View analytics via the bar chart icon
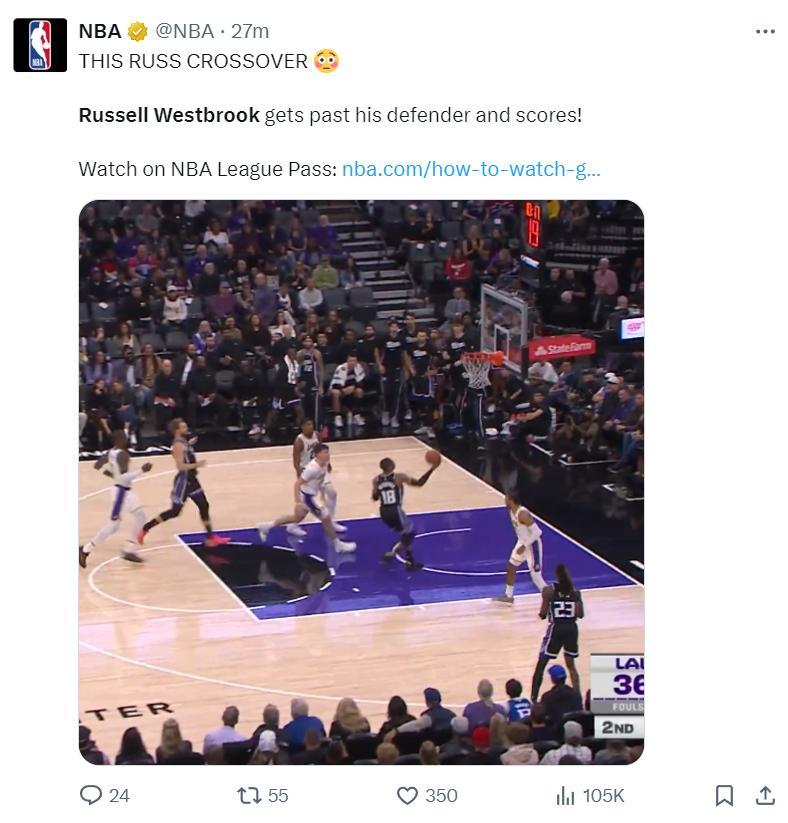This screenshot has width=788, height=823. (565, 796)
